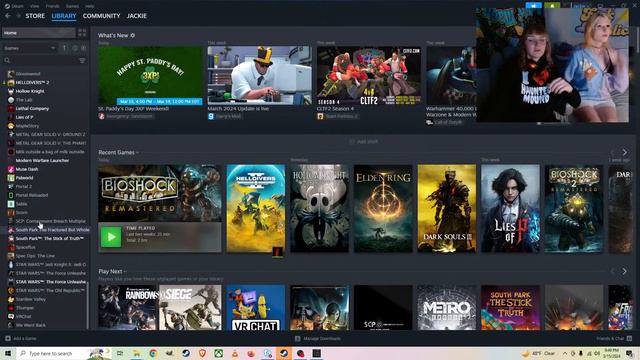
Task: Click the Palworld game icon
Action: (x=11, y=178)
